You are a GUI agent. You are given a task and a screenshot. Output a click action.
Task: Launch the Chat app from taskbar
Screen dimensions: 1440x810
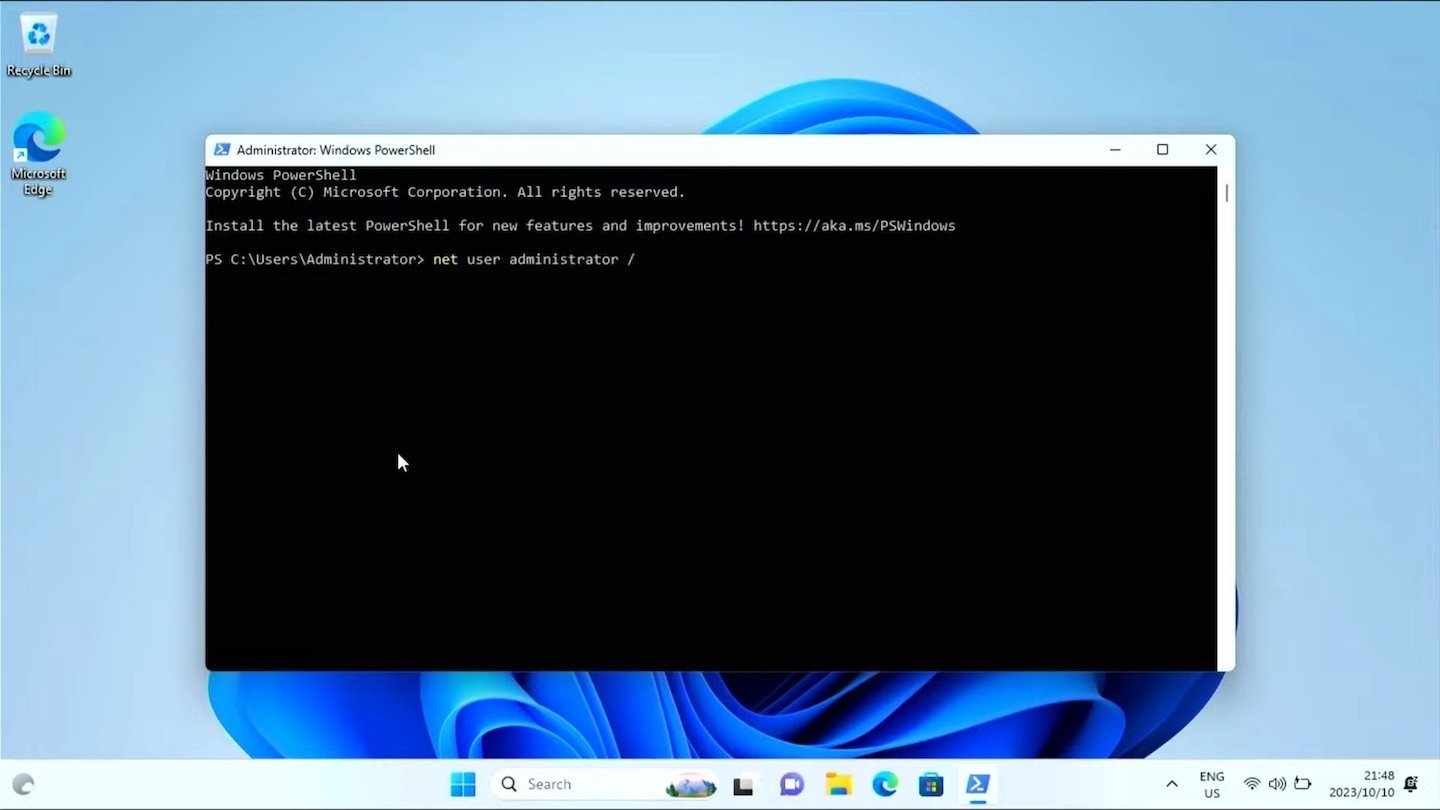(x=791, y=785)
